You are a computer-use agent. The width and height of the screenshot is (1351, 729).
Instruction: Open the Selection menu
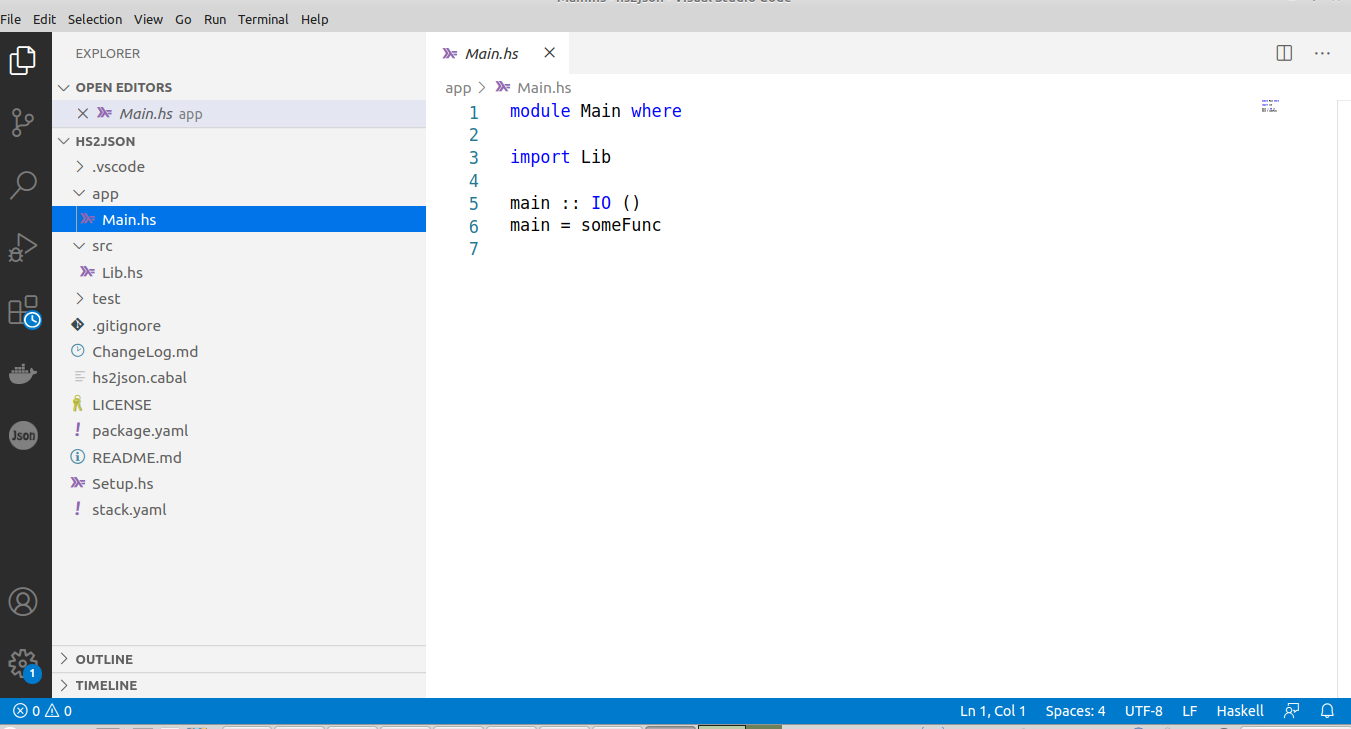click(x=95, y=19)
